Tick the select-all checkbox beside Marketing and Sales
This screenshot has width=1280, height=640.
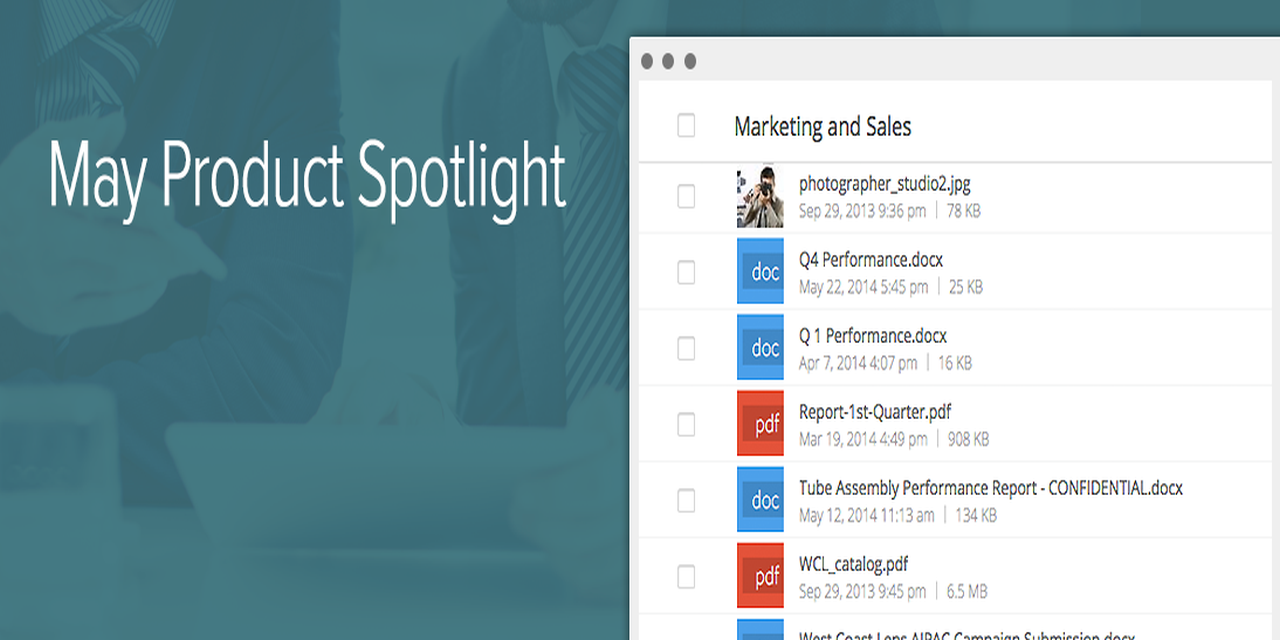coord(686,126)
